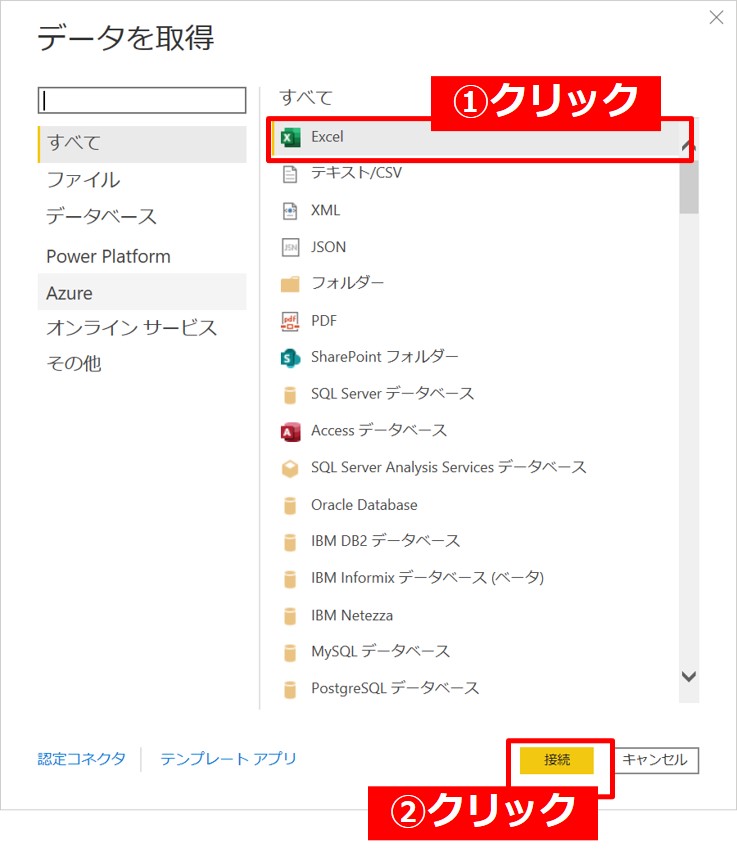Pick the PDF connector icon

point(290,321)
